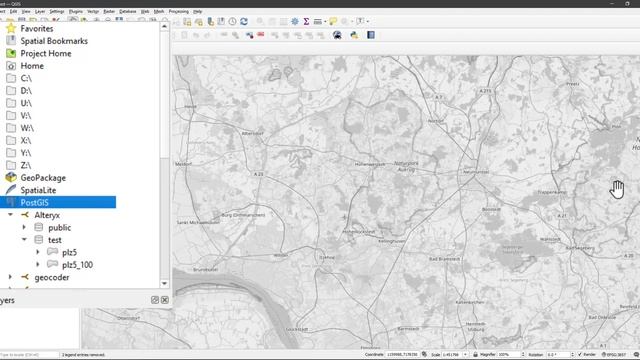The image size is (640, 360).
Task: Click the Alteryx connection icon
Action: pos(25,215)
